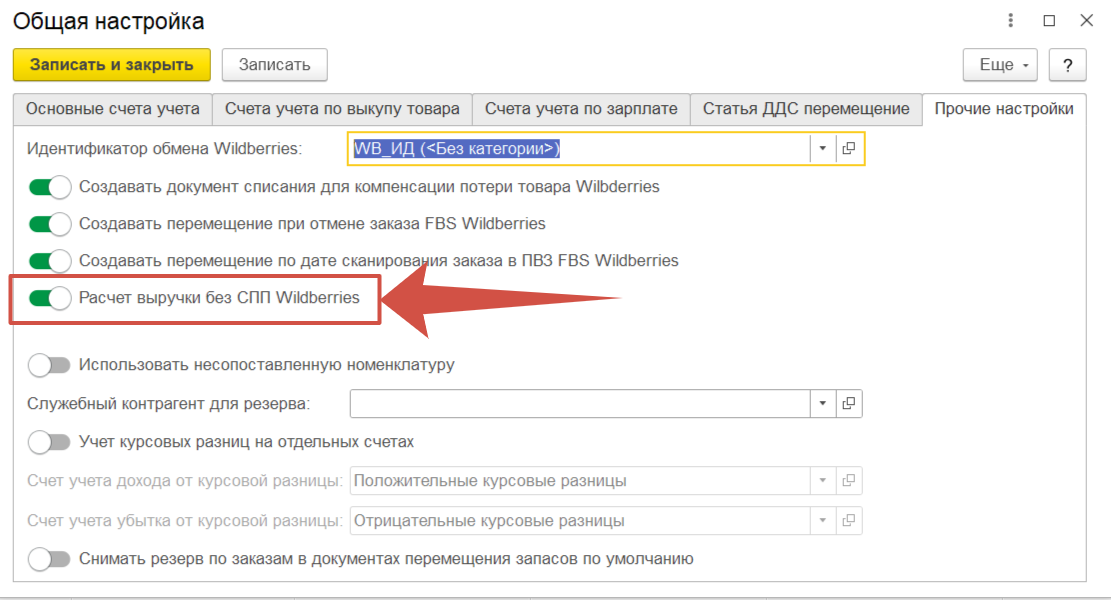Enable Использовать несопоставленную номенклатуру
This screenshot has width=1111, height=600.
tap(50, 365)
